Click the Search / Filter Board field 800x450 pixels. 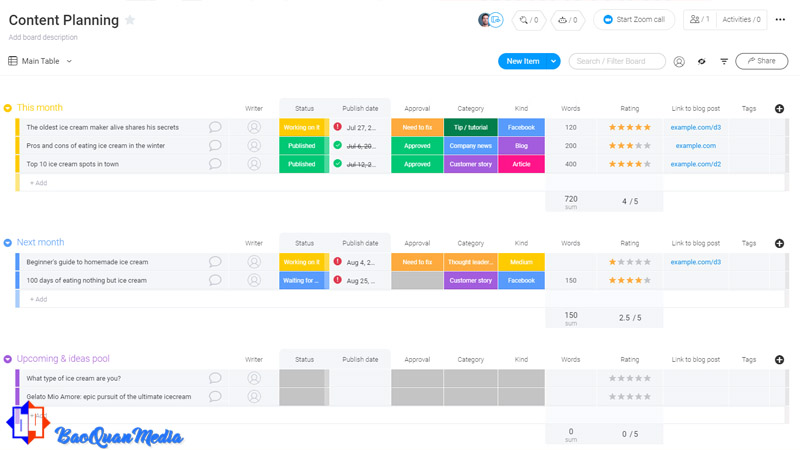(617, 61)
